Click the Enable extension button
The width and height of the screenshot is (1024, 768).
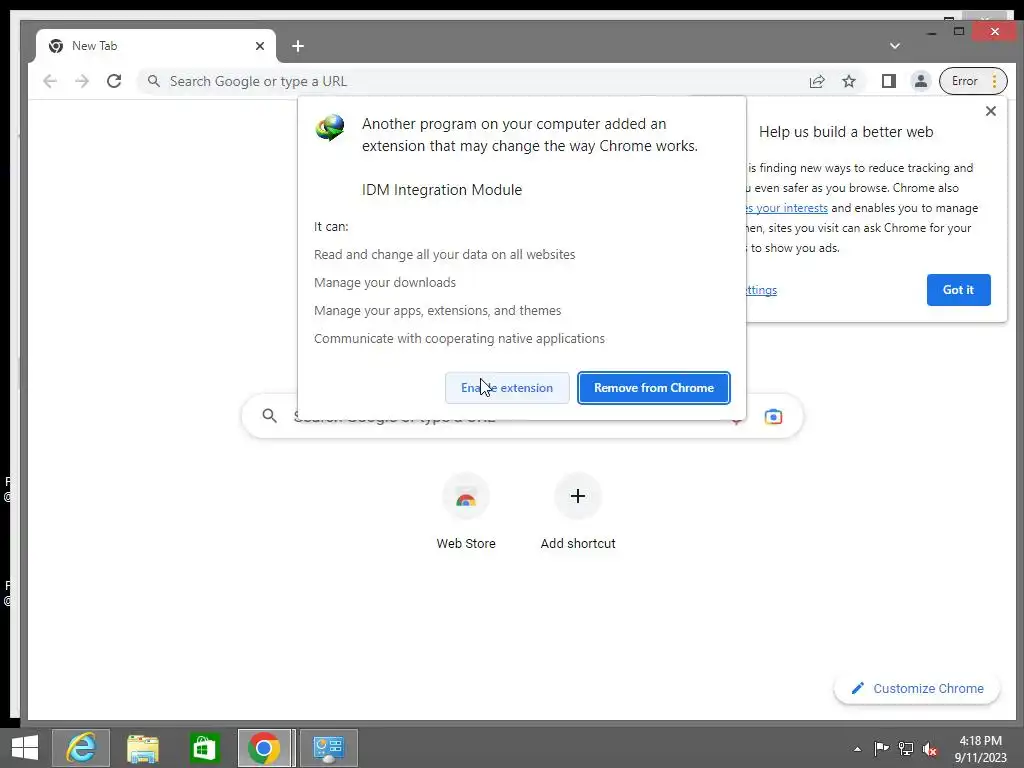coord(507,388)
